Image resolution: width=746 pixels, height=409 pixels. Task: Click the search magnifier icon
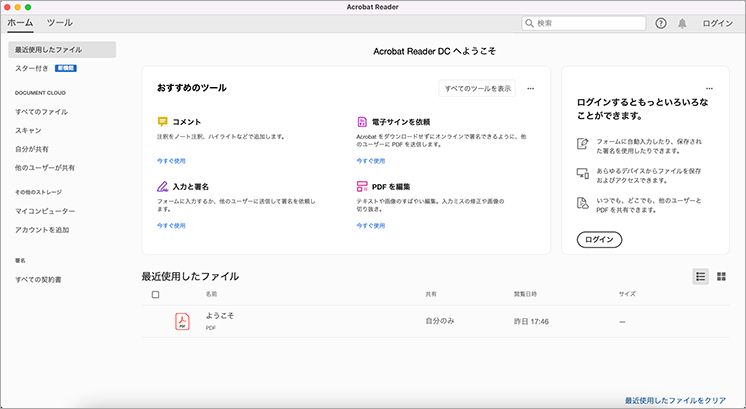pos(529,23)
